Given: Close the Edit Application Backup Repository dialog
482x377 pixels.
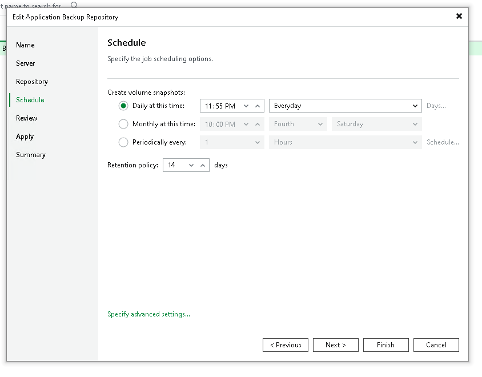Looking at the screenshot, I should coord(459,16).
